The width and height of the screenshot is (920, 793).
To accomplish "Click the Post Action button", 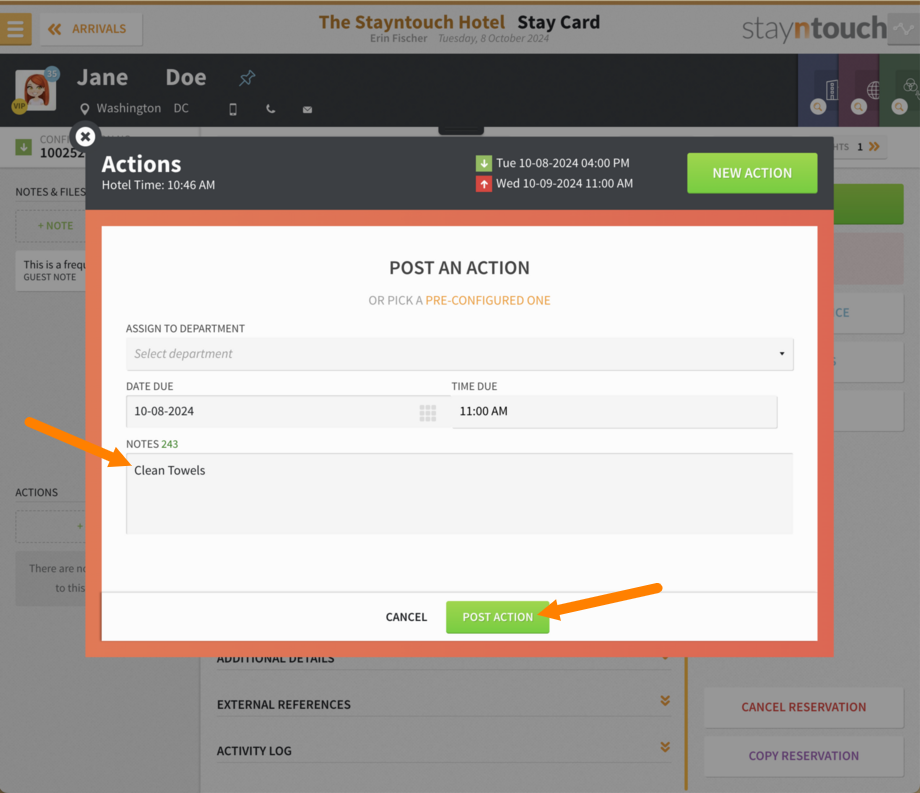I will click(x=498, y=617).
